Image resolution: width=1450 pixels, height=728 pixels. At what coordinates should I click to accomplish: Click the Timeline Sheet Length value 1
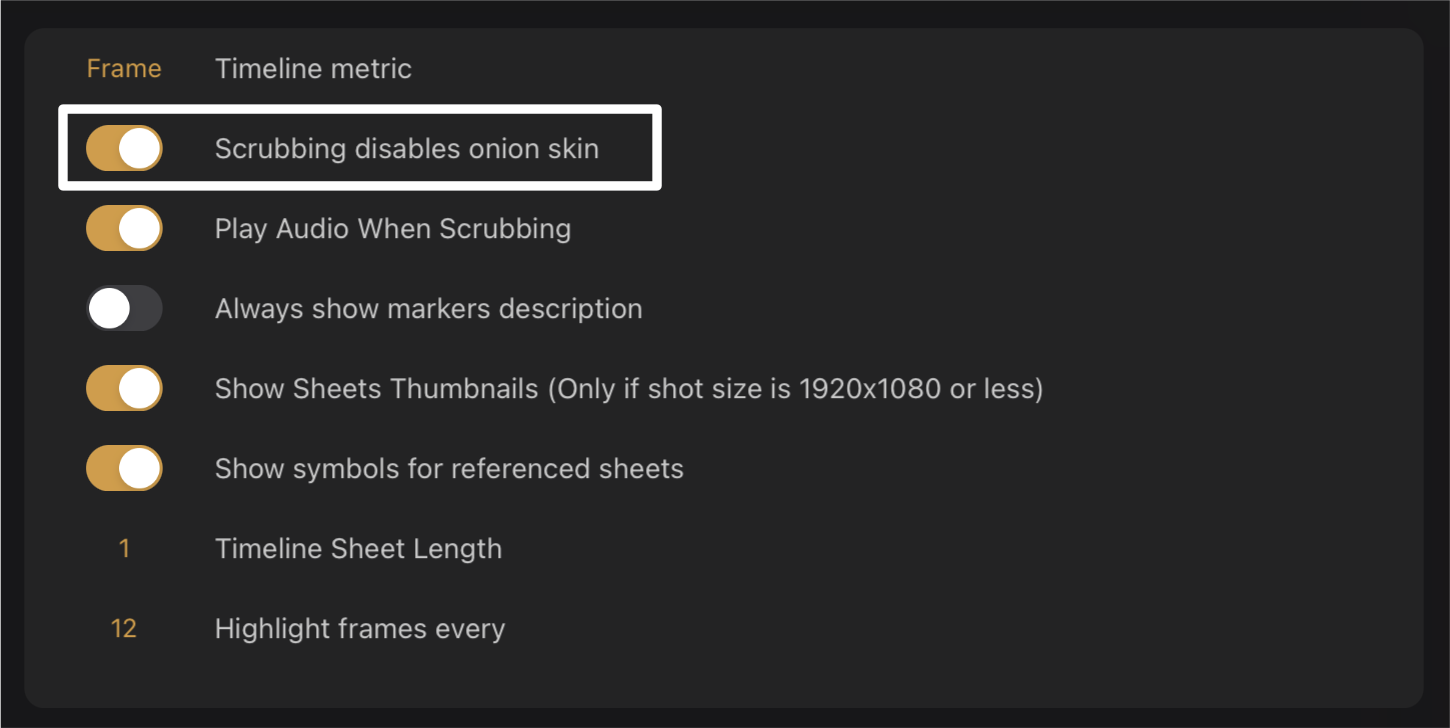[x=124, y=548]
